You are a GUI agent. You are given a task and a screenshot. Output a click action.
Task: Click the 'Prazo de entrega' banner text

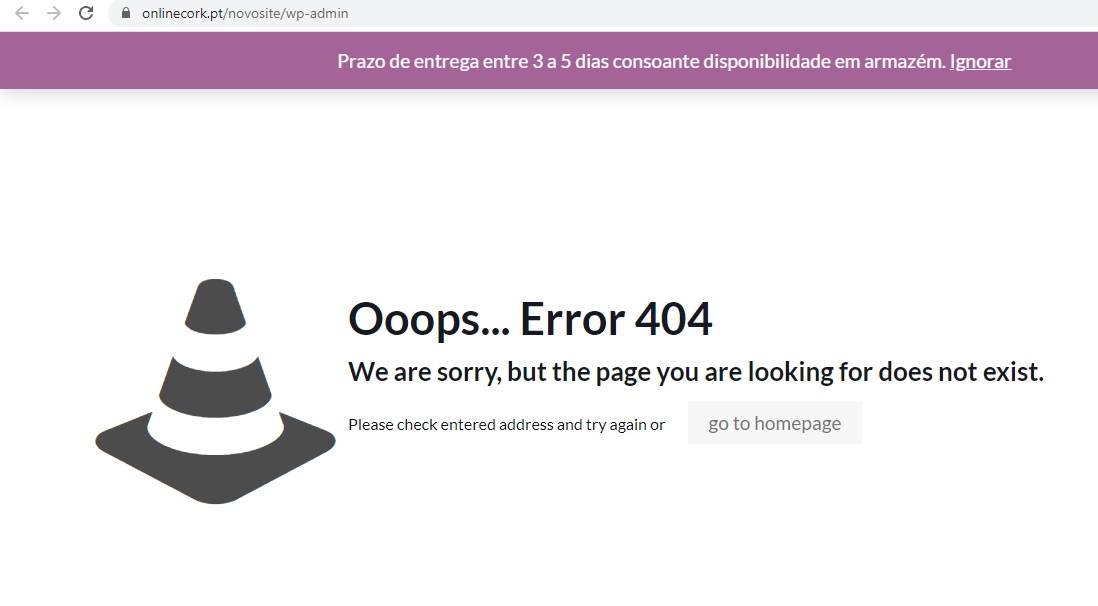(x=641, y=62)
